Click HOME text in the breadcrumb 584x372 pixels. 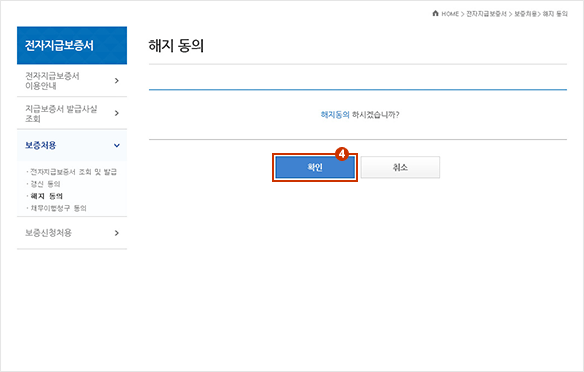coord(450,14)
